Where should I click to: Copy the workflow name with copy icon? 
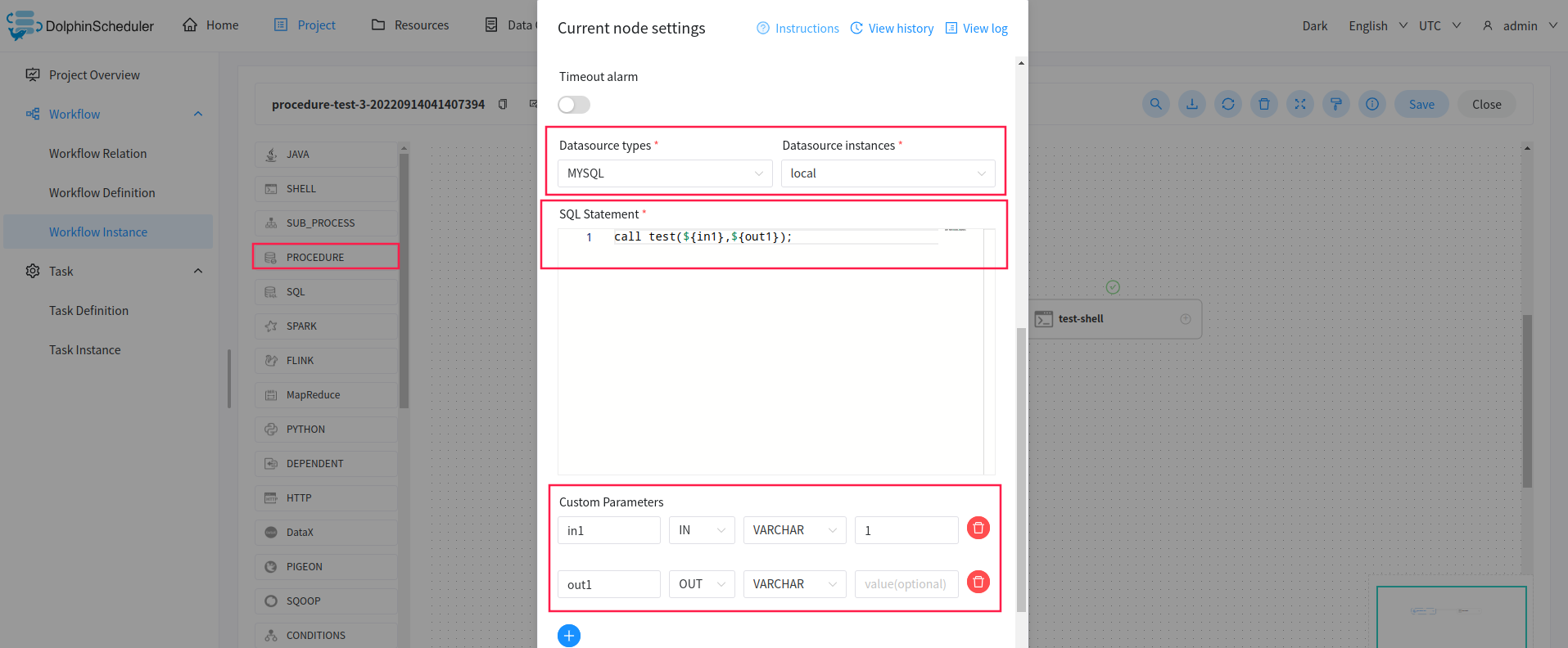click(x=503, y=104)
